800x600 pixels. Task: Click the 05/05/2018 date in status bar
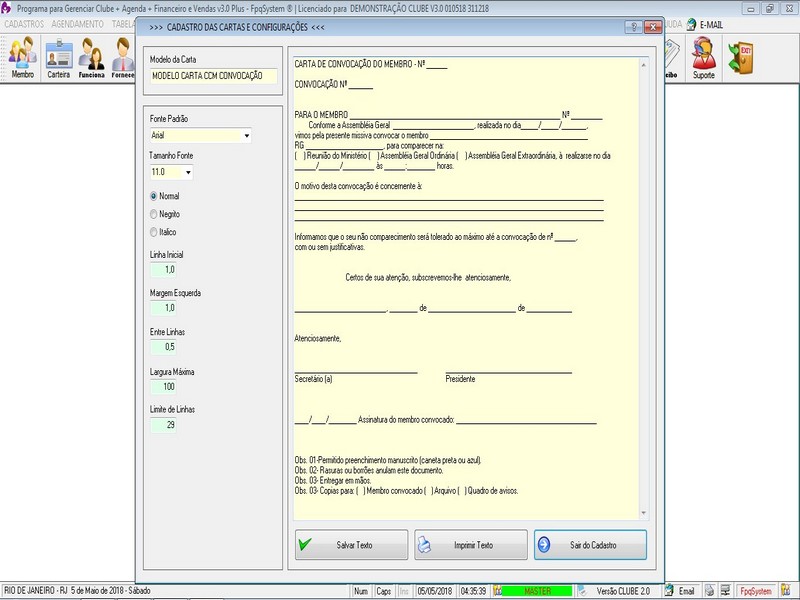tap(435, 591)
